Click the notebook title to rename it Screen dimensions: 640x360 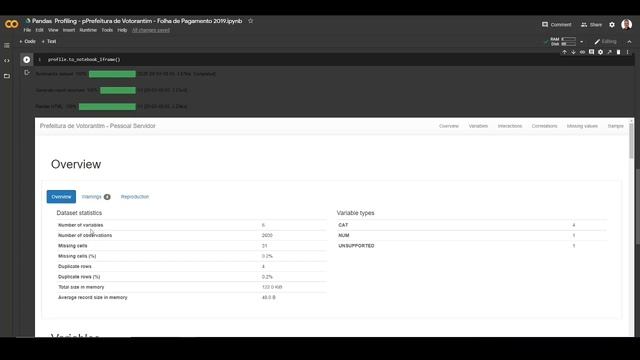click(137, 21)
